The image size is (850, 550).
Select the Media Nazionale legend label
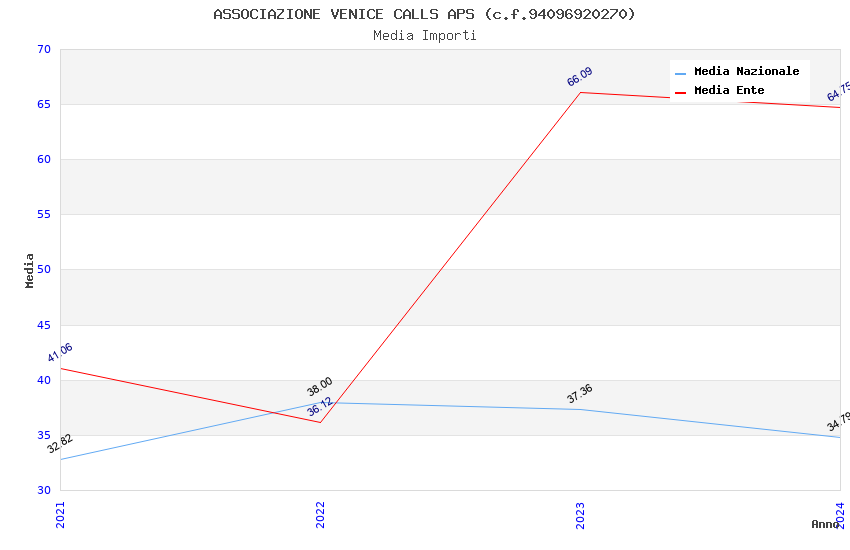(x=746, y=72)
